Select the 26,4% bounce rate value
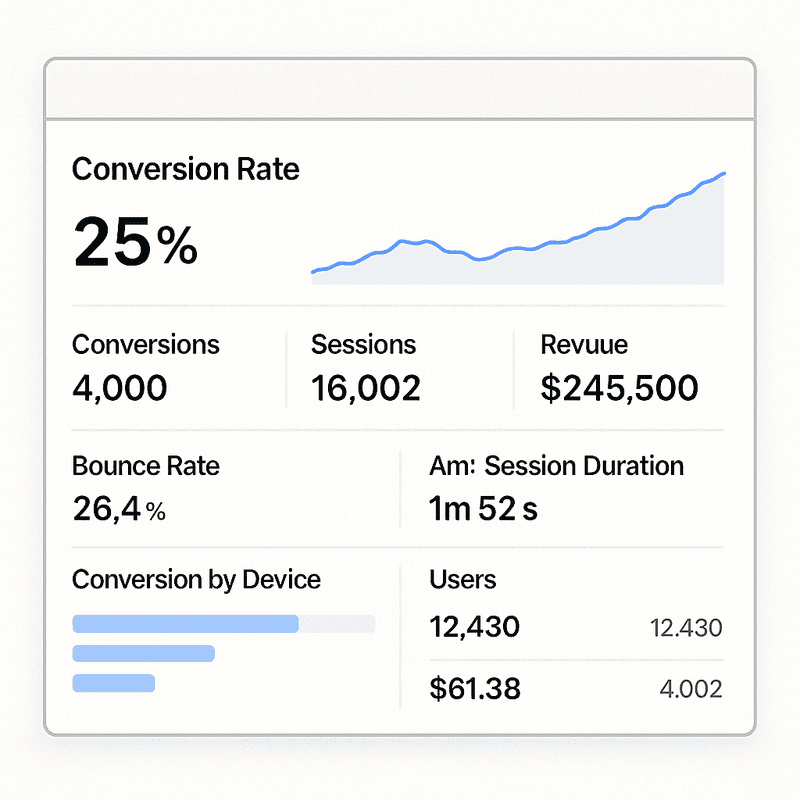800x800 pixels. pyautogui.click(x=119, y=510)
